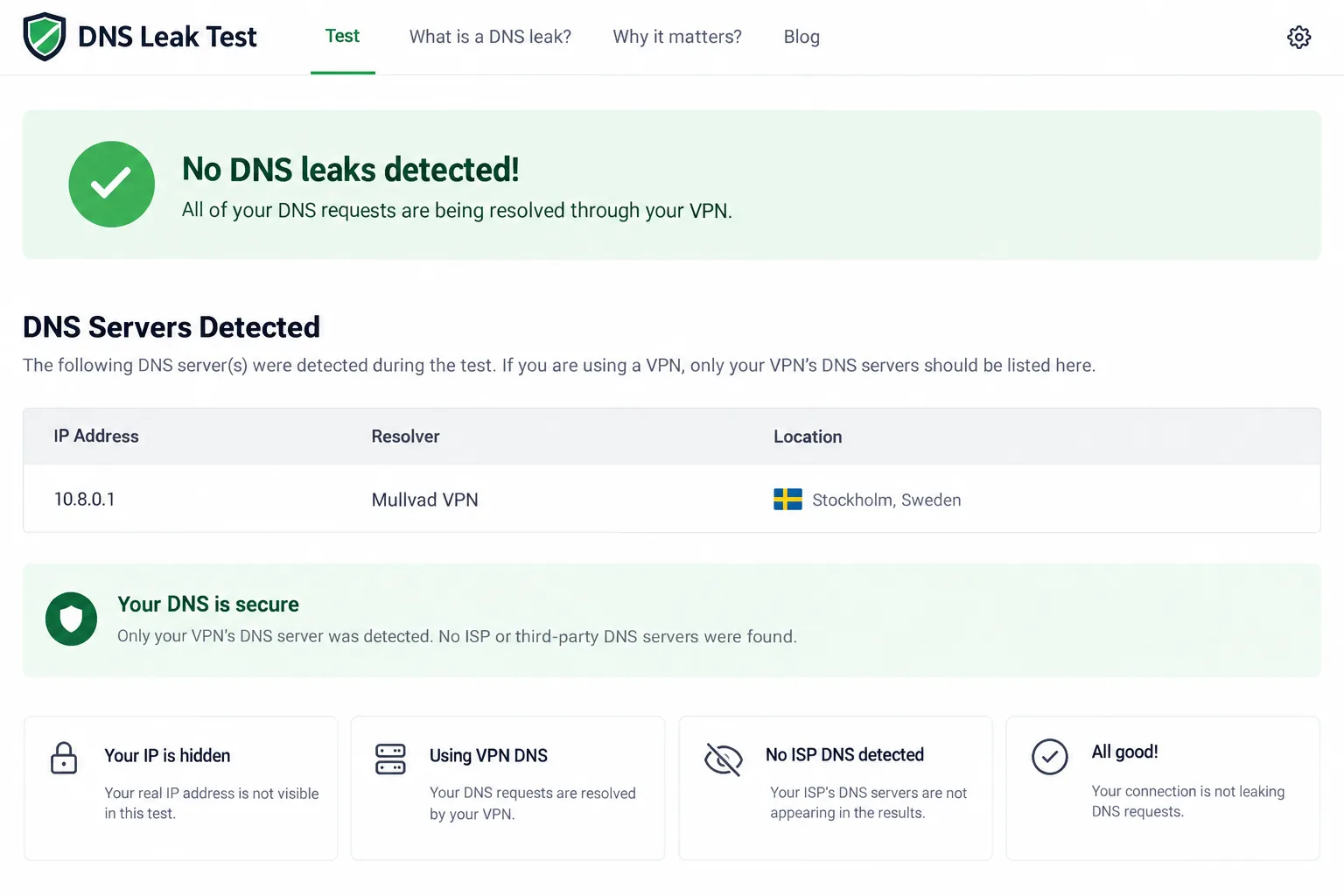Select the Mullvad VPN resolver cell
This screenshot has height=896, width=1344.
[x=424, y=500]
